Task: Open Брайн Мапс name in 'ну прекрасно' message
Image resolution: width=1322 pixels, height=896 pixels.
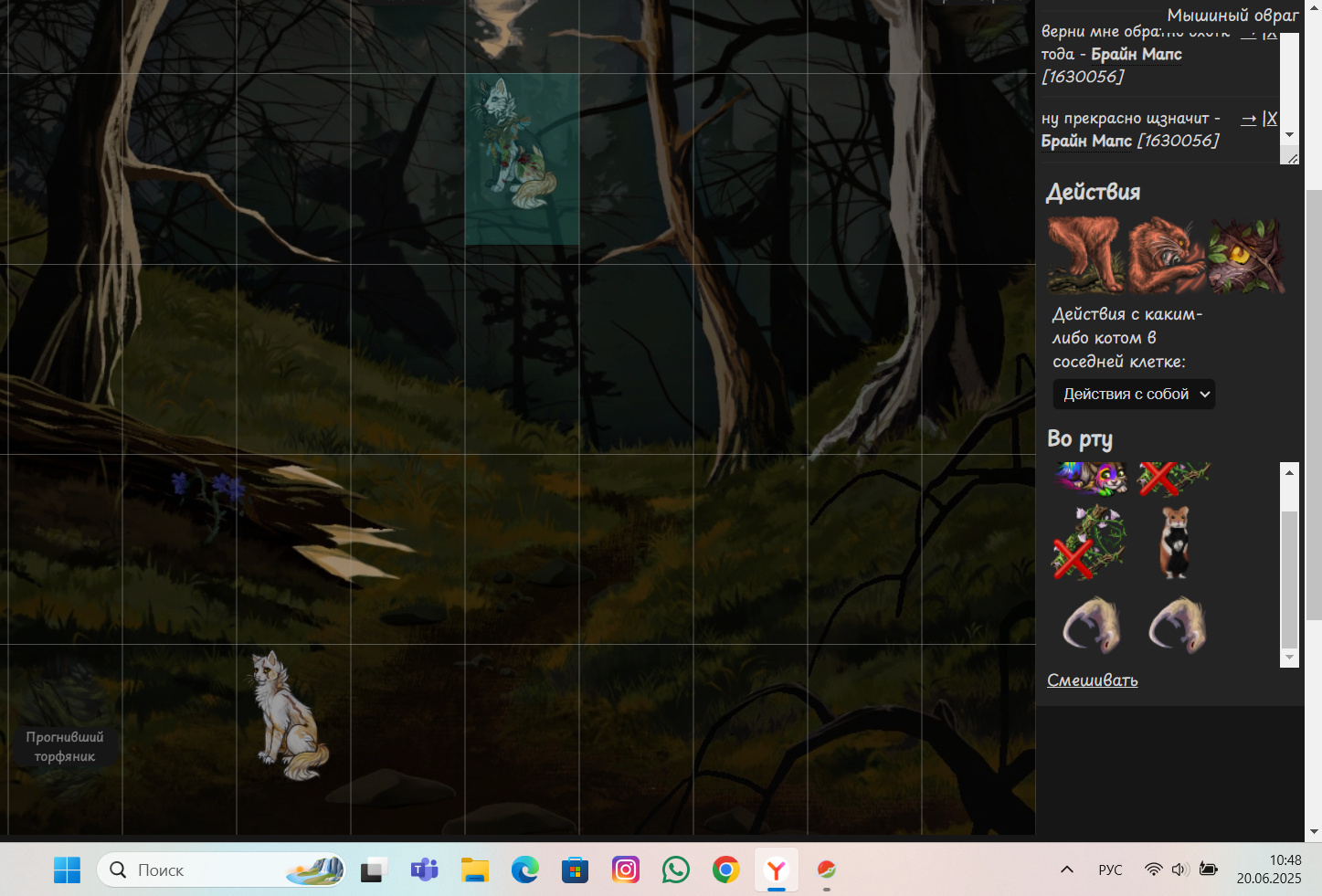Action: 1086,141
